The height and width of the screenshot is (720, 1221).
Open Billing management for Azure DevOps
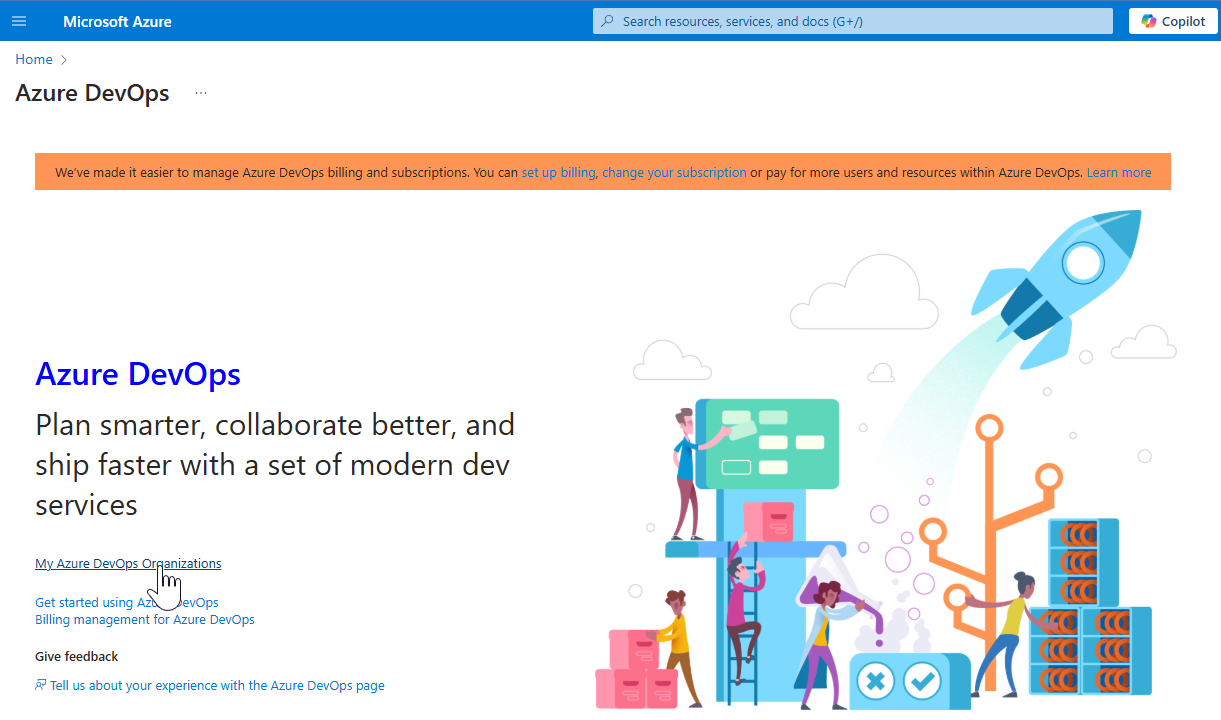(144, 619)
